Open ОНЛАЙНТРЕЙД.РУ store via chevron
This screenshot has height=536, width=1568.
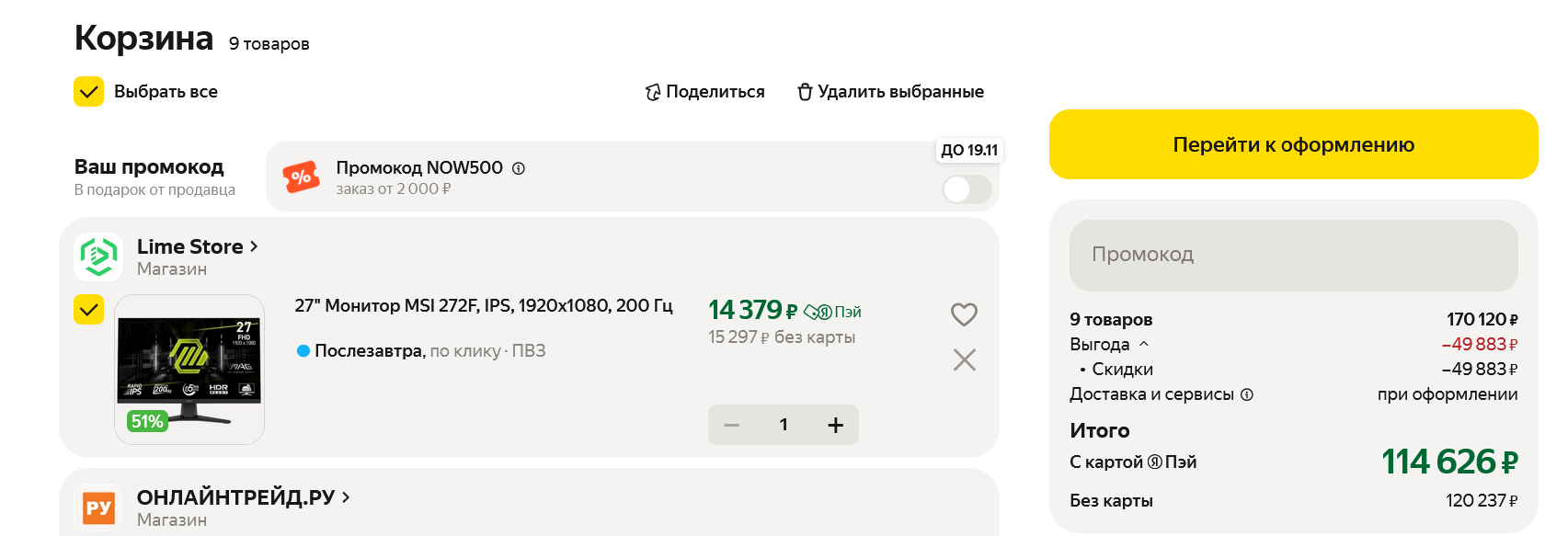[346, 497]
